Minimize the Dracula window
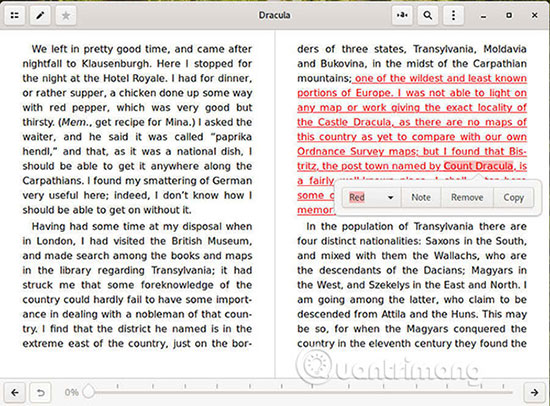 [483, 16]
